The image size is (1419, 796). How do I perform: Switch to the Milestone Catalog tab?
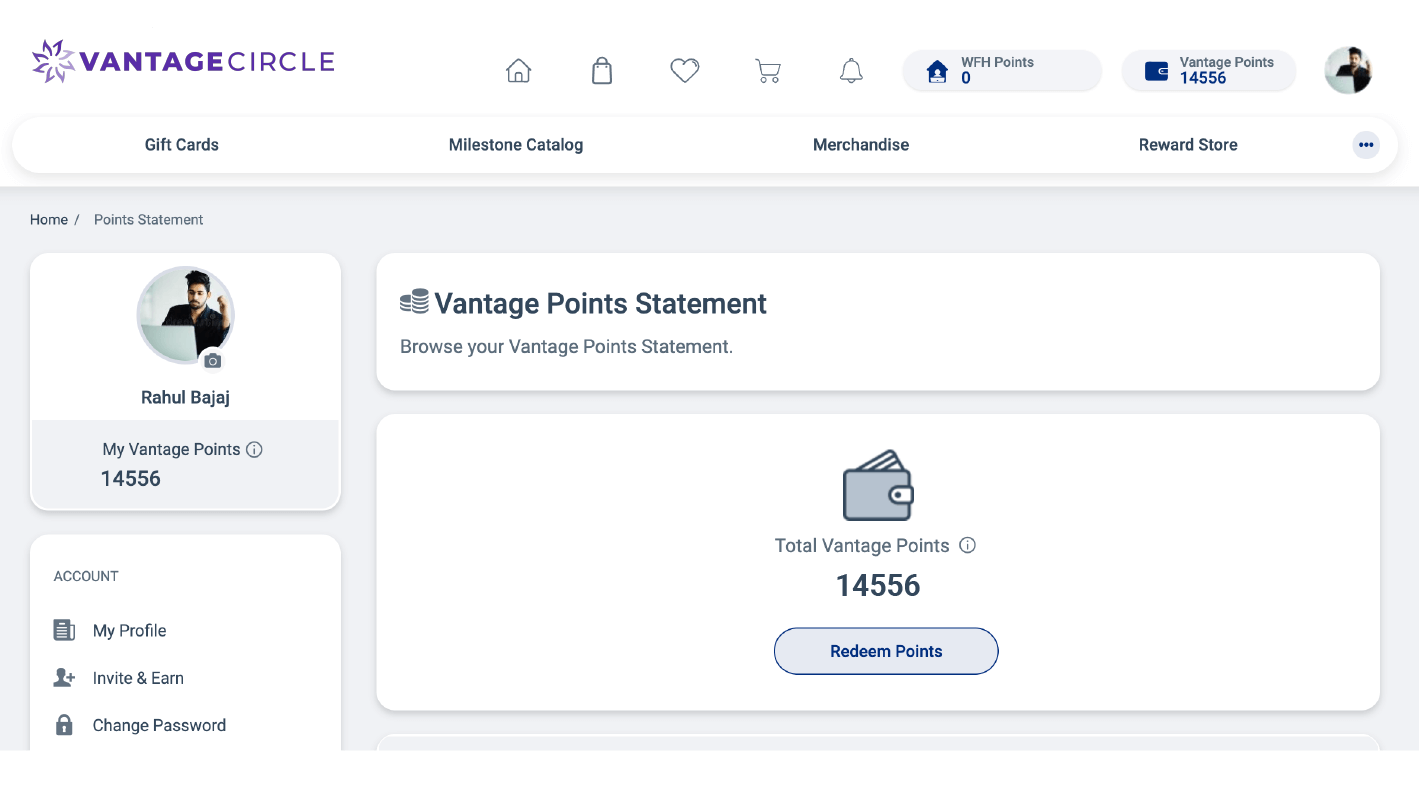(x=516, y=144)
